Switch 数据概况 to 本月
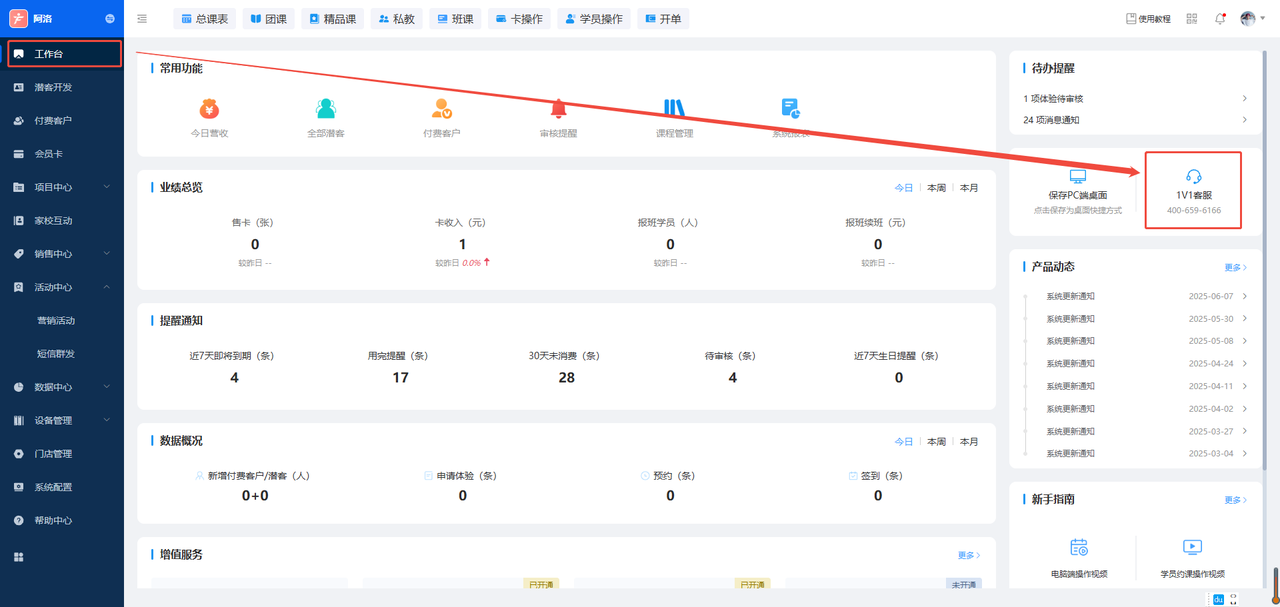1280x607 pixels. 968,441
